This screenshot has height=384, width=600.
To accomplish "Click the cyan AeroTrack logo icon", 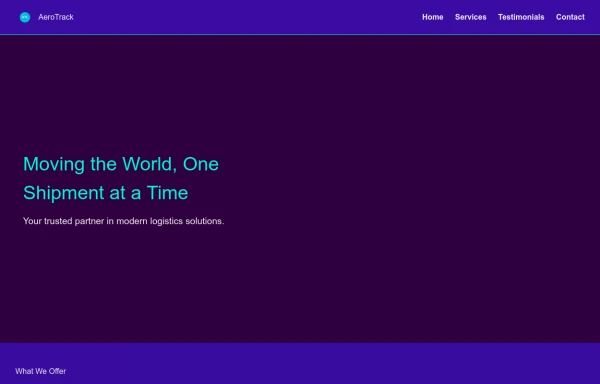I will point(25,17).
